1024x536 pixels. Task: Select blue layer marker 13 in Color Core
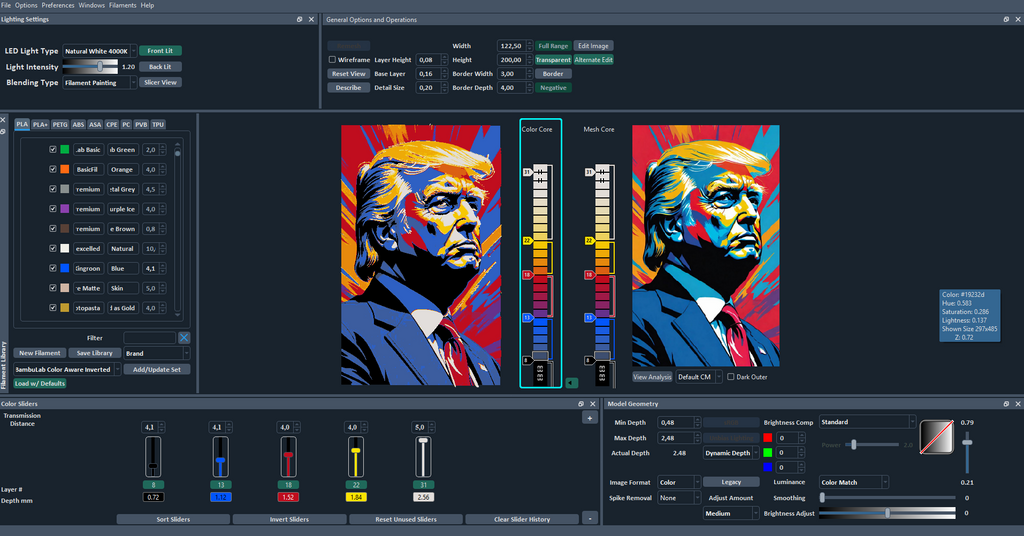pos(527,317)
